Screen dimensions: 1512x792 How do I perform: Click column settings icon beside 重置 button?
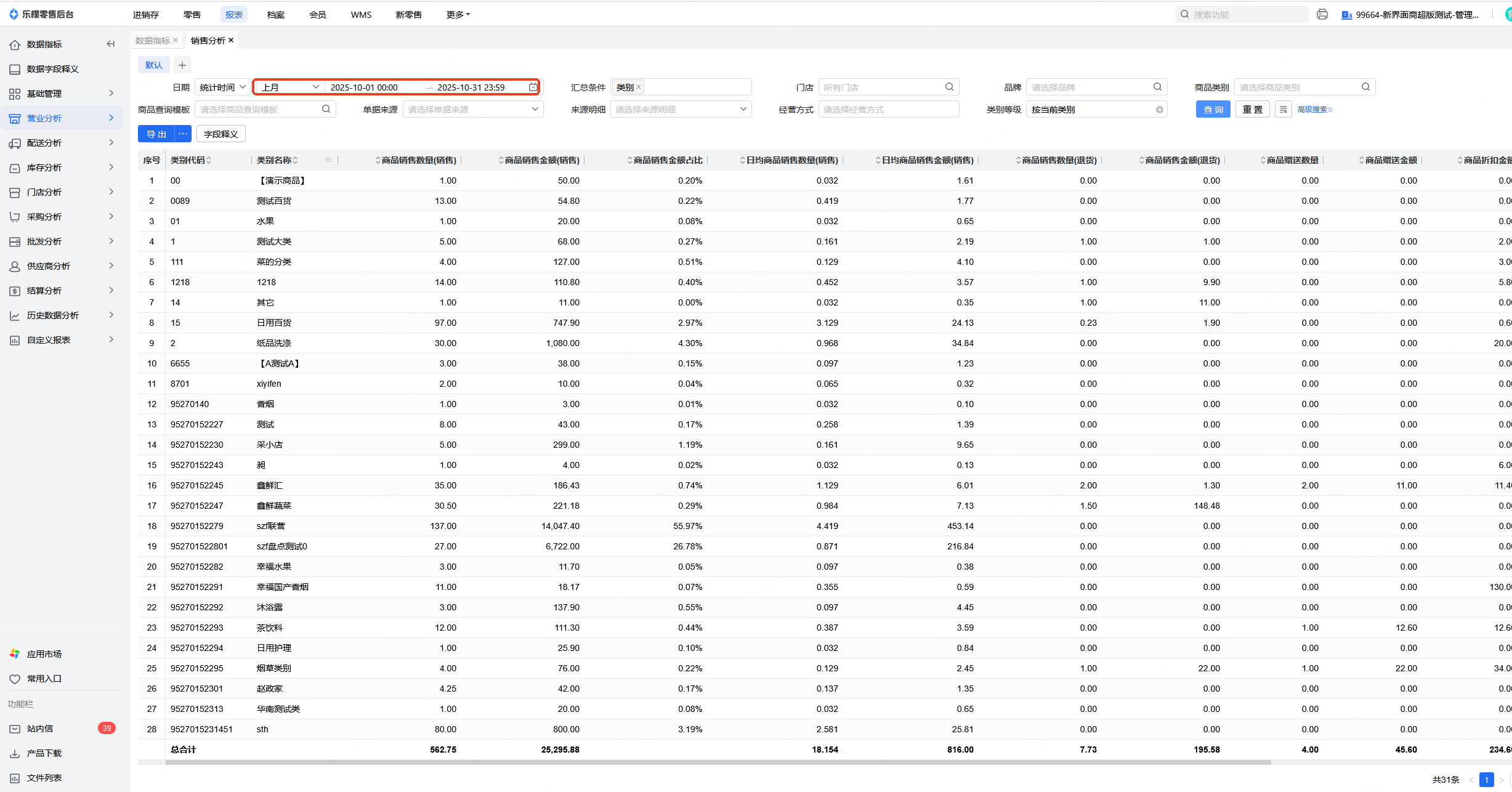tap(1283, 110)
